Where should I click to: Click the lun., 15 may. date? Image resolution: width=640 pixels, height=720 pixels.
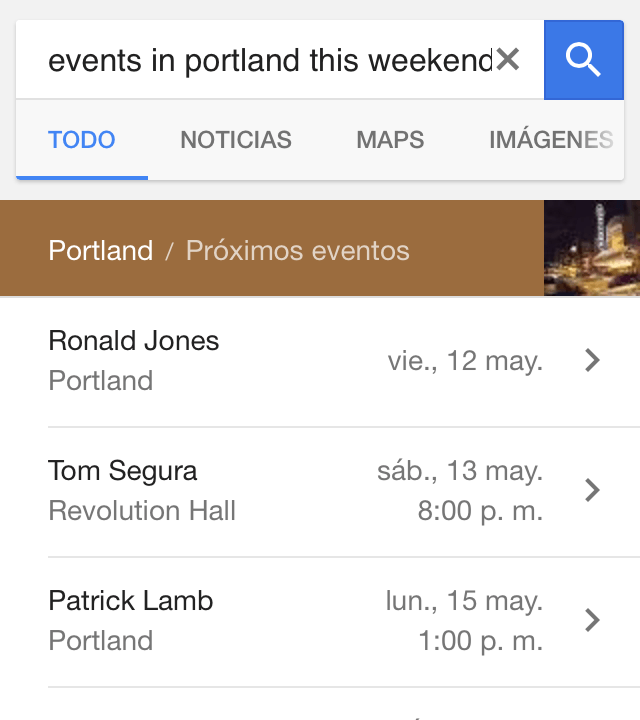point(464,601)
